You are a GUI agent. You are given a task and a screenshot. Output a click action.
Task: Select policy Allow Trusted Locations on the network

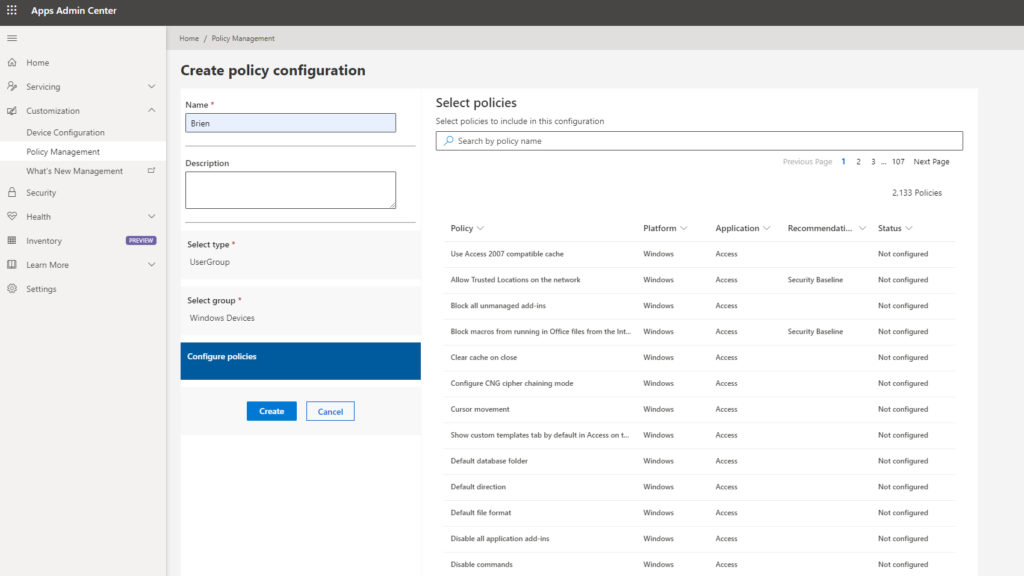[515, 280]
